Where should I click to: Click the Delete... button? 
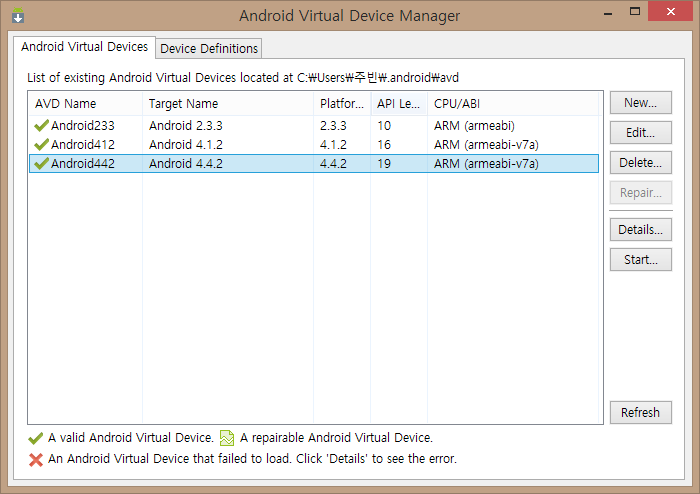(x=641, y=162)
